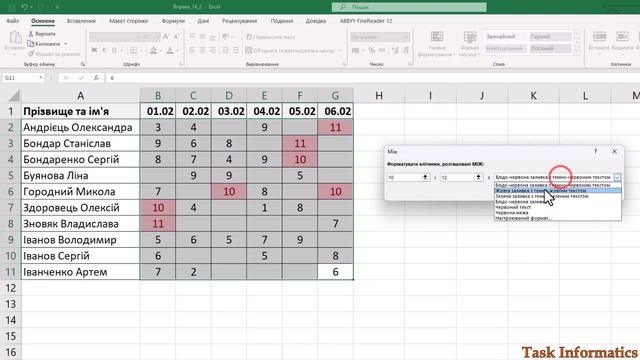Select cell with Іванченко Артем
640x360 pixels.
(80, 272)
